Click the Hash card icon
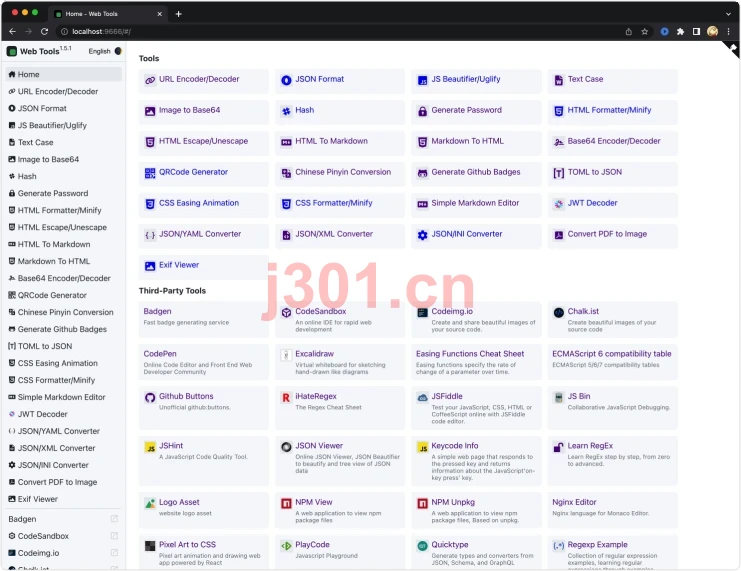 pyautogui.click(x=286, y=111)
